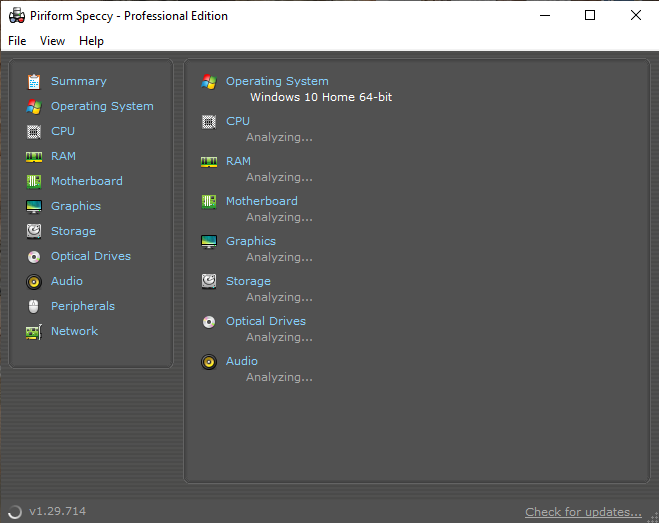The width and height of the screenshot is (659, 523).
Task: Select Operating System in the sidebar
Action: pyautogui.click(x=102, y=106)
